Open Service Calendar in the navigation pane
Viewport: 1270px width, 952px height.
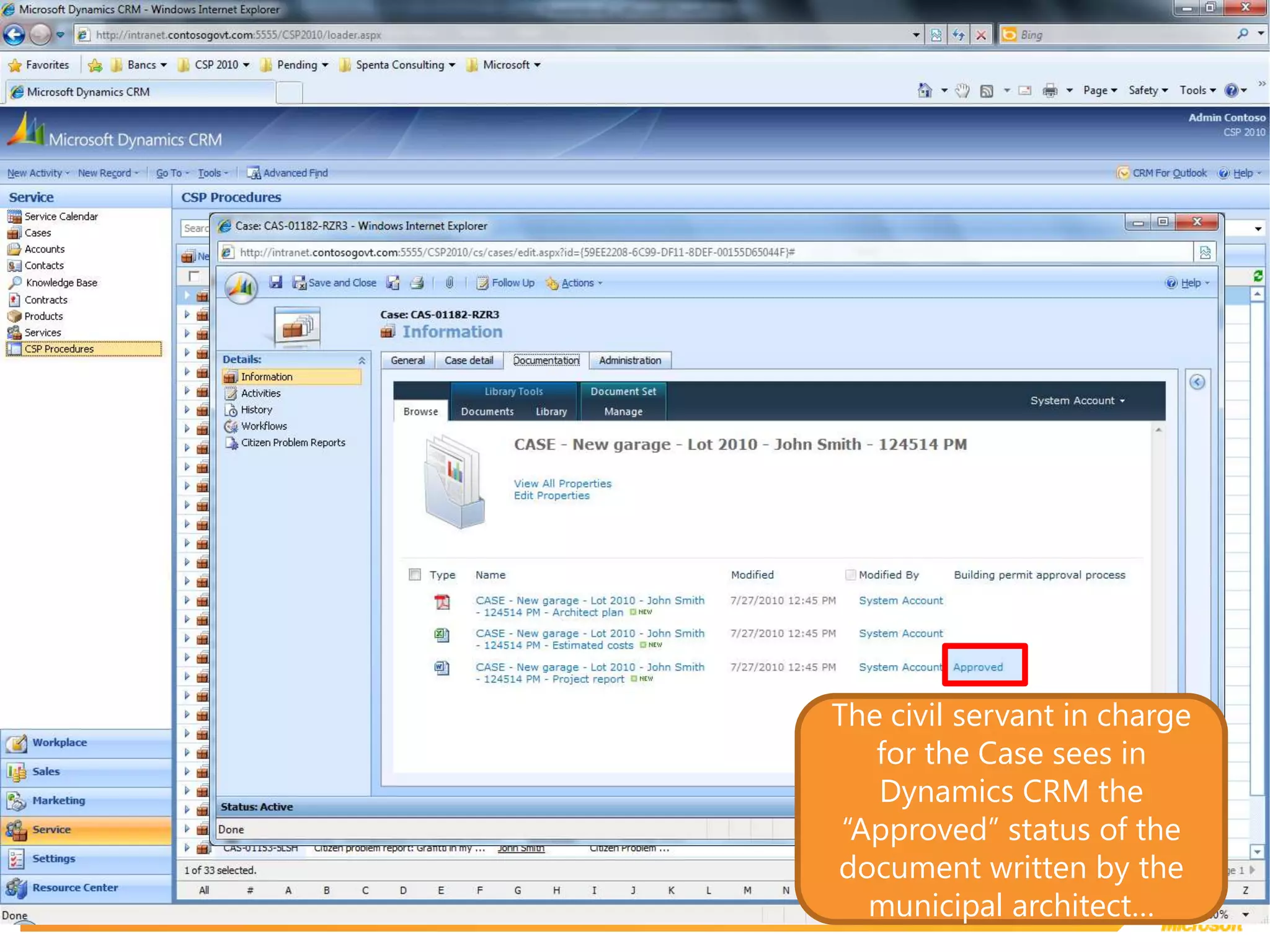(61, 216)
